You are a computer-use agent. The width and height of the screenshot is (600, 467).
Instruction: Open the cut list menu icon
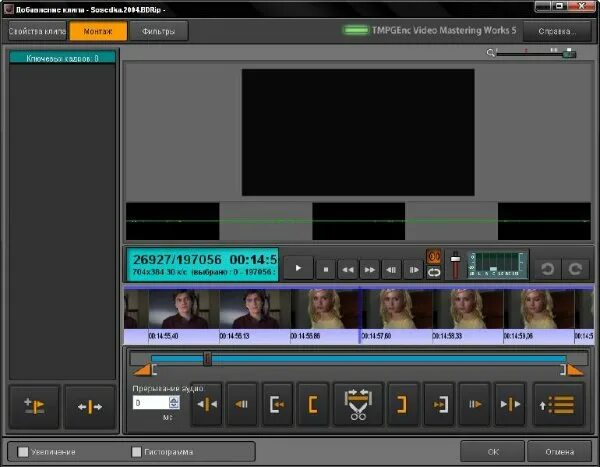558,404
